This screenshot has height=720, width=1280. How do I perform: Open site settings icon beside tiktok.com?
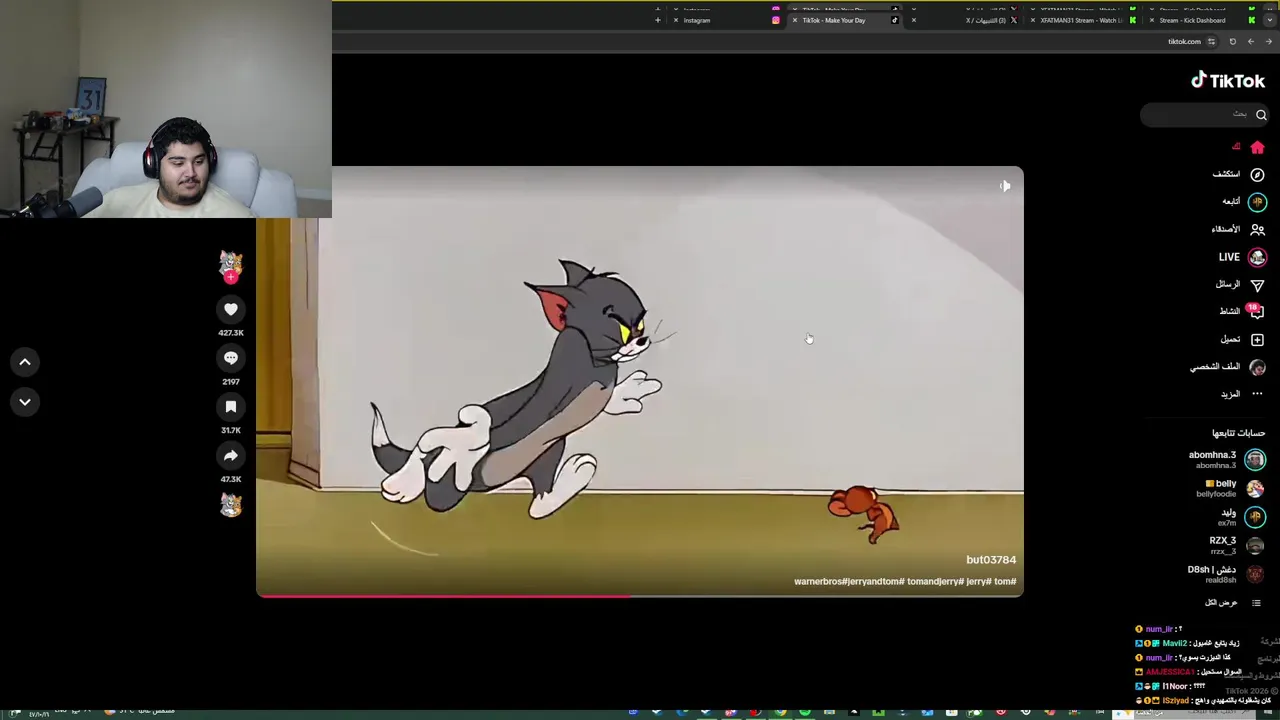(1211, 42)
